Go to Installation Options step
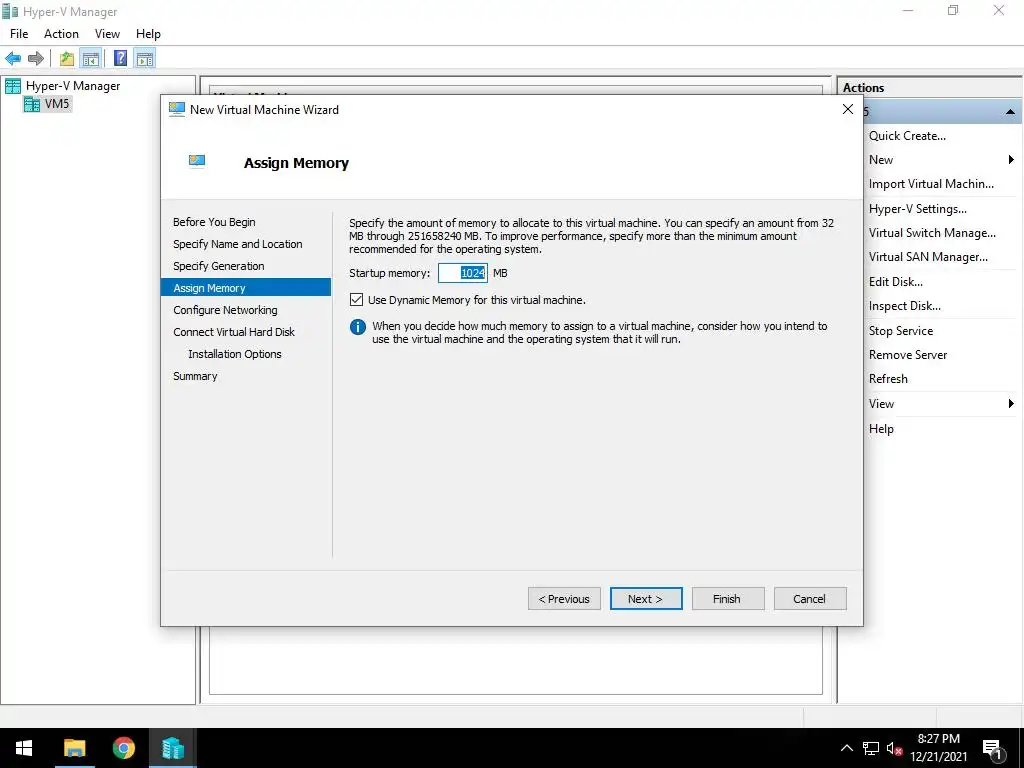The image size is (1024, 768). tap(235, 354)
